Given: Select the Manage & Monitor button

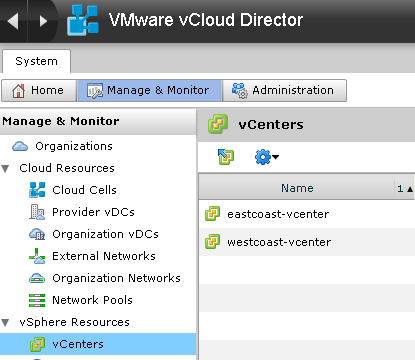Looking at the screenshot, I should click(x=149, y=90).
